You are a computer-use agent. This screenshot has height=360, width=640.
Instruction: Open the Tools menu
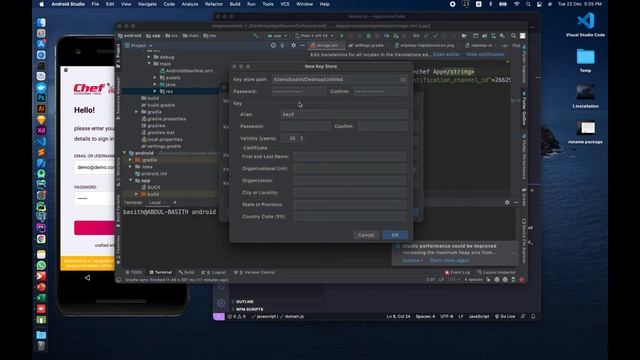coord(268,4)
